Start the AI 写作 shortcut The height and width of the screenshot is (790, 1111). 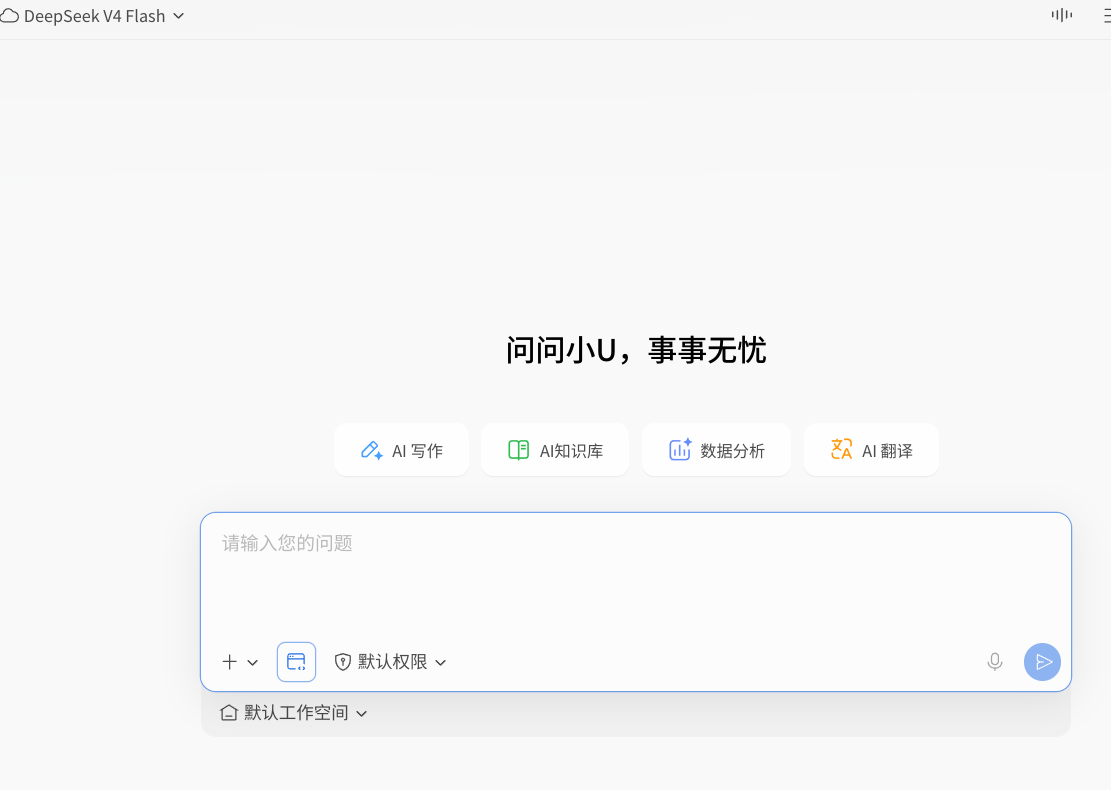tap(402, 451)
